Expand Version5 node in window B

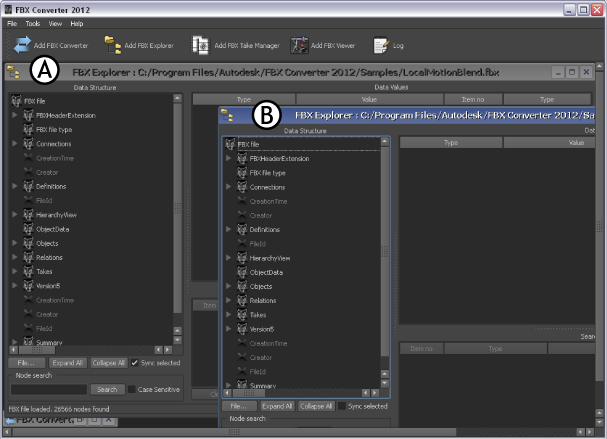(x=228, y=329)
